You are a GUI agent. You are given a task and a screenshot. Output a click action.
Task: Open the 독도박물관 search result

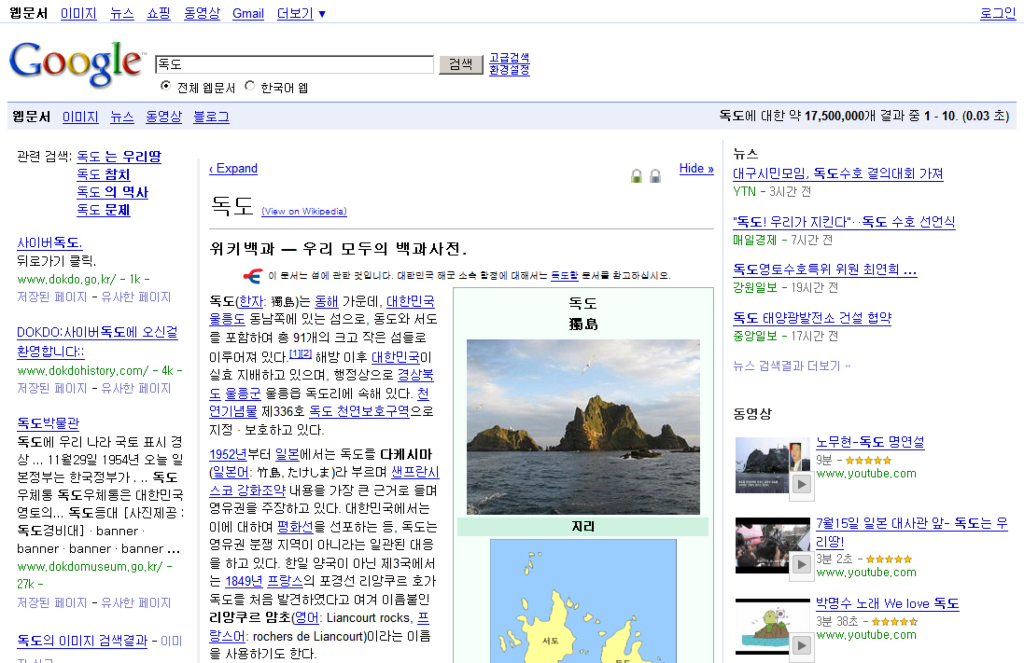click(x=48, y=423)
